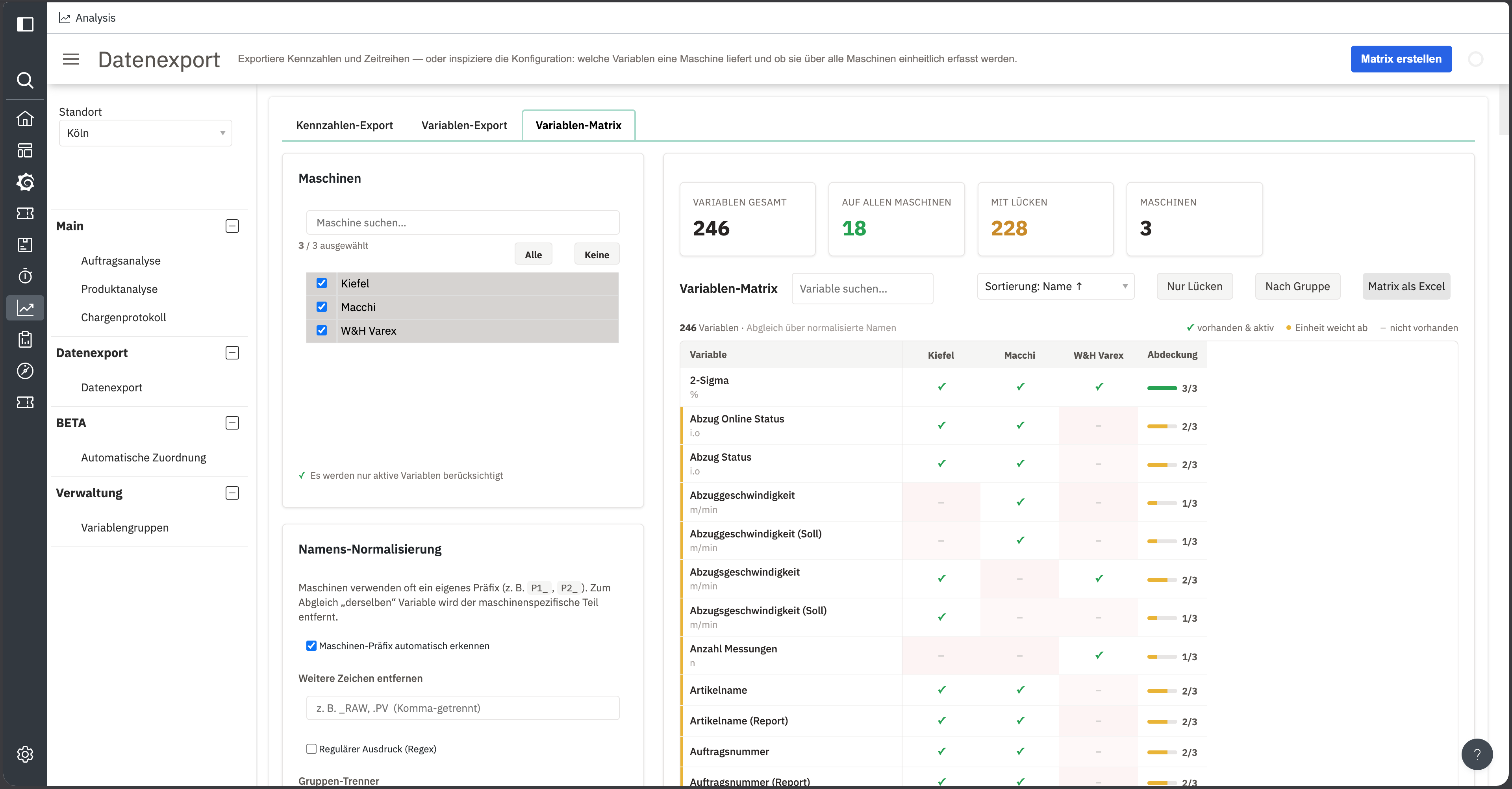
Task: Collapse the Datenexport section
Action: pyautogui.click(x=232, y=353)
